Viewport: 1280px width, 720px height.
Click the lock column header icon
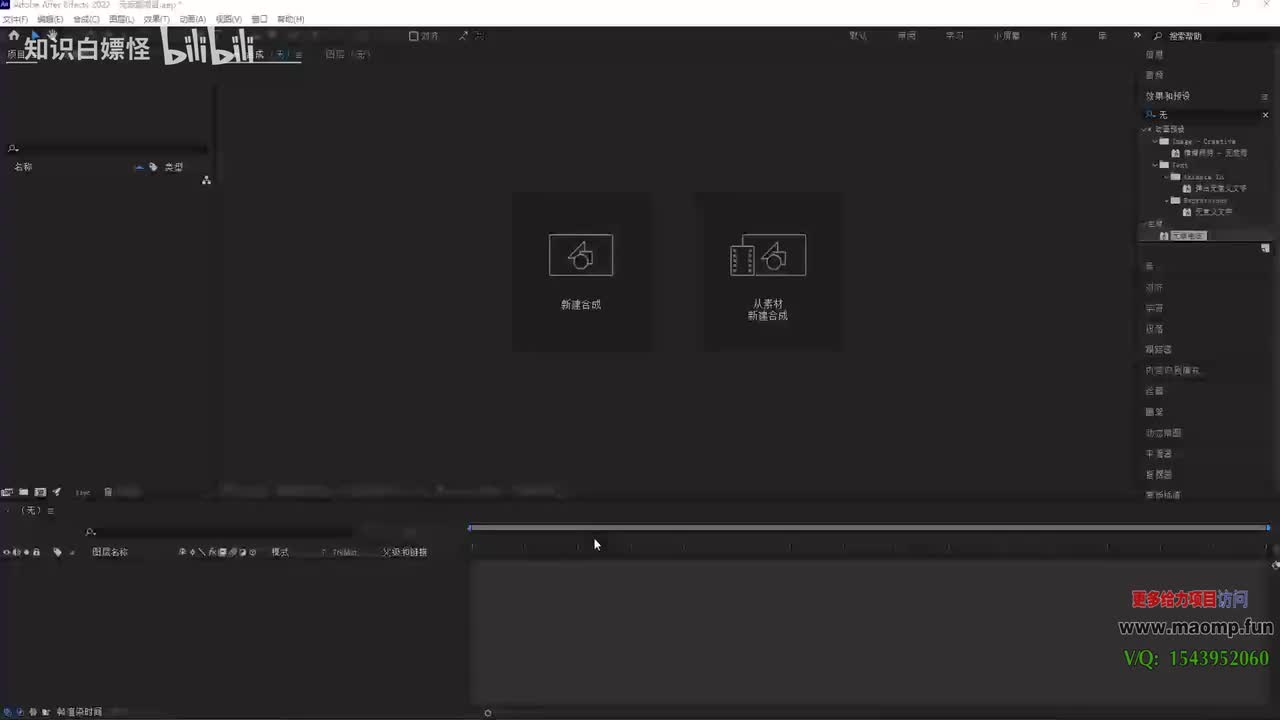[x=36, y=552]
